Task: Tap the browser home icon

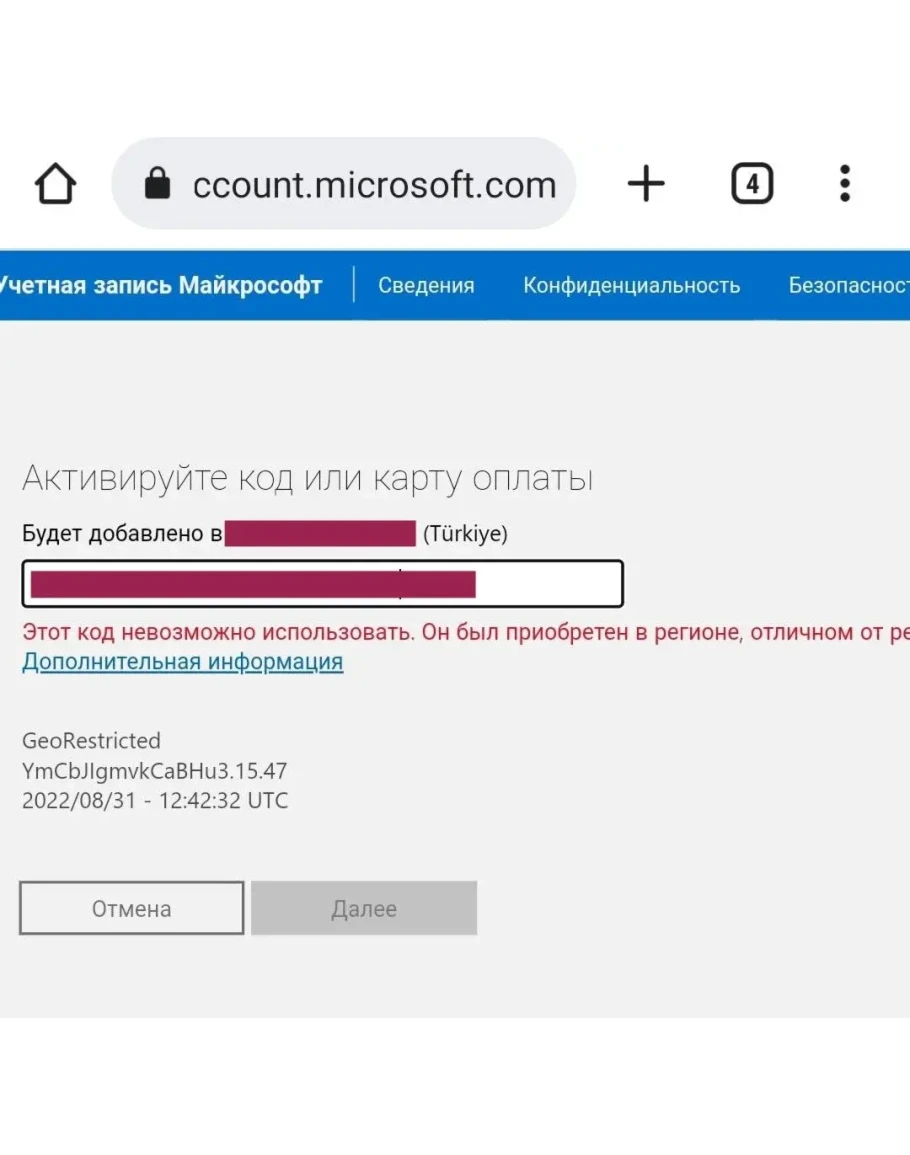Action: coord(55,184)
